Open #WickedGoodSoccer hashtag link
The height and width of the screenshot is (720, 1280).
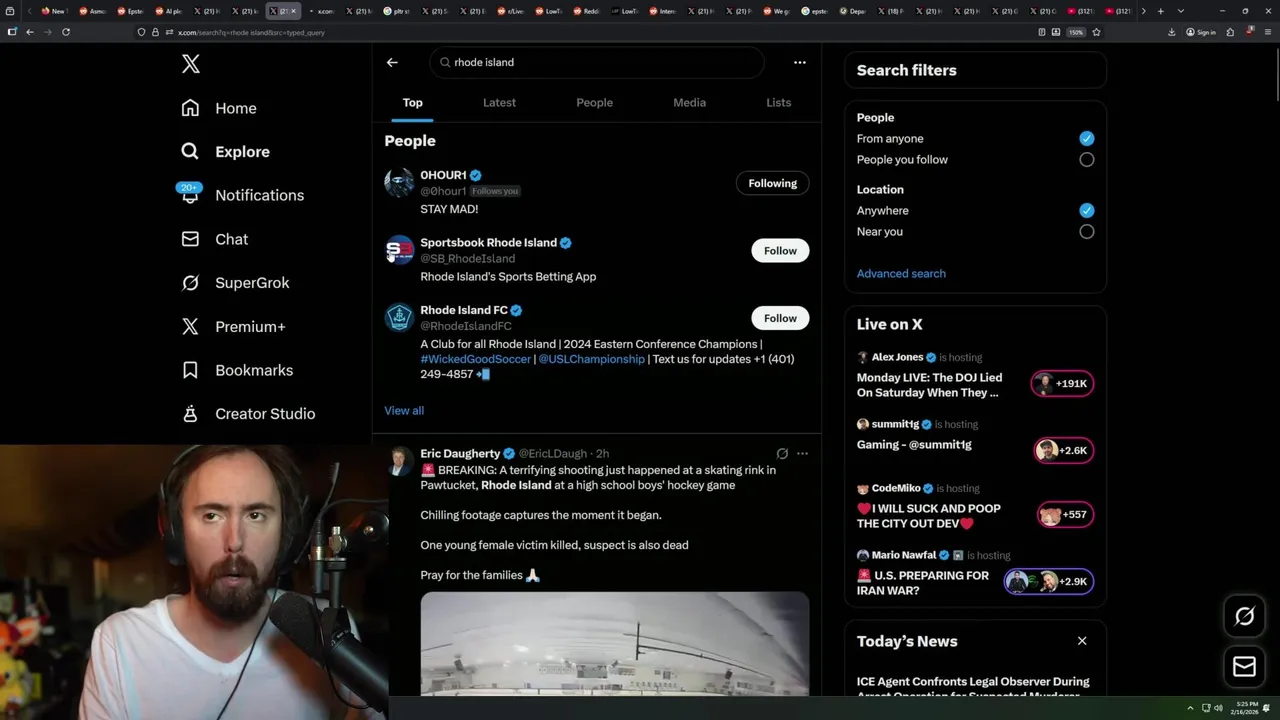click(476, 359)
